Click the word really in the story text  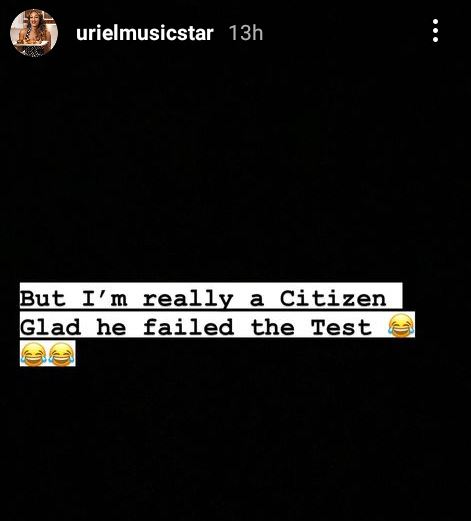(x=188, y=299)
